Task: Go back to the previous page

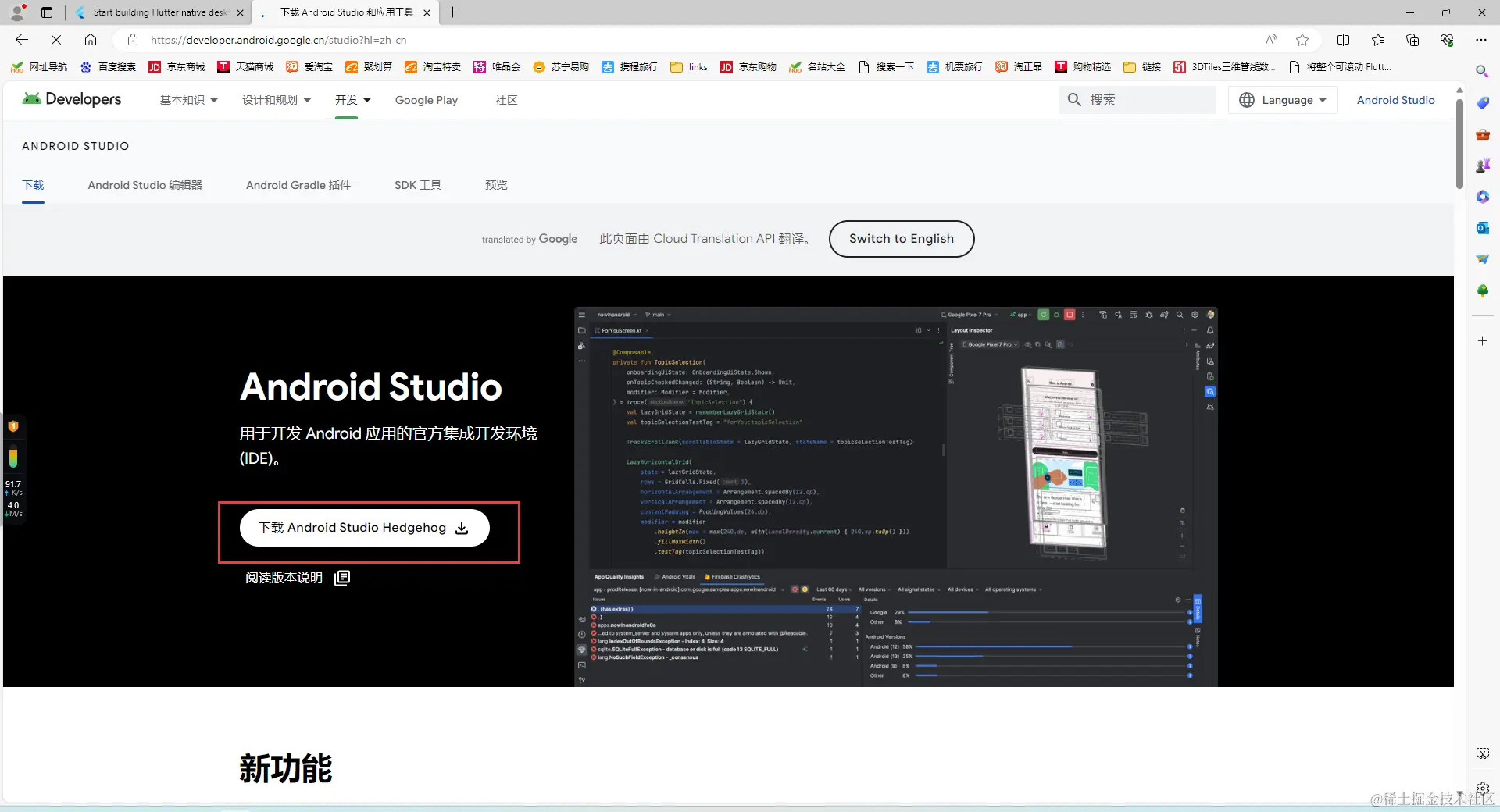Action: coord(22,40)
